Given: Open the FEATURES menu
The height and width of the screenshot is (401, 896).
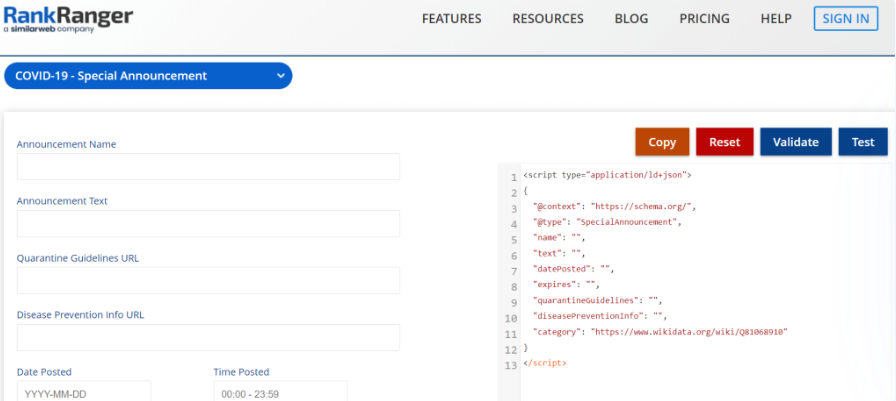Looking at the screenshot, I should coord(451,19).
